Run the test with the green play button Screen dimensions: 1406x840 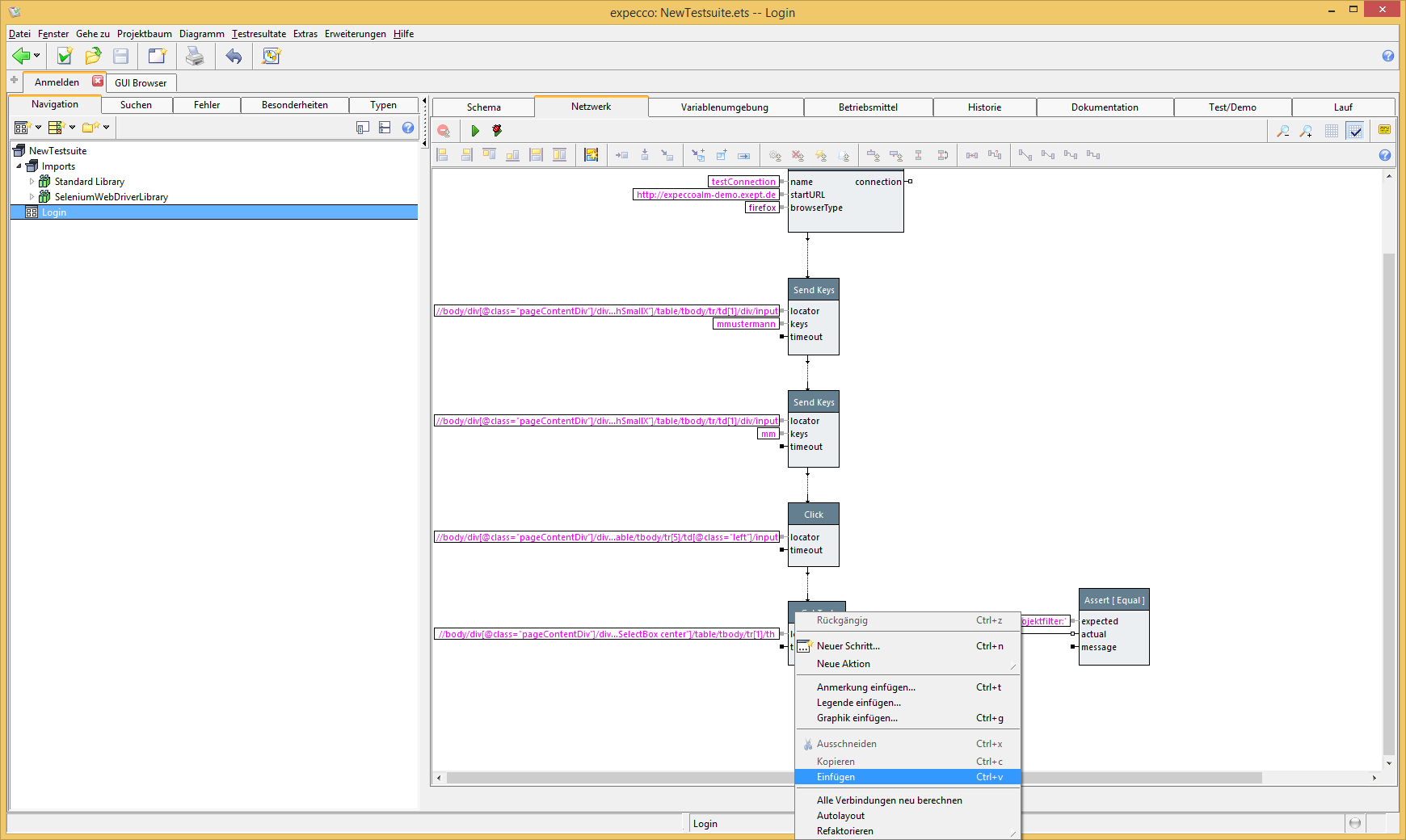(x=475, y=131)
